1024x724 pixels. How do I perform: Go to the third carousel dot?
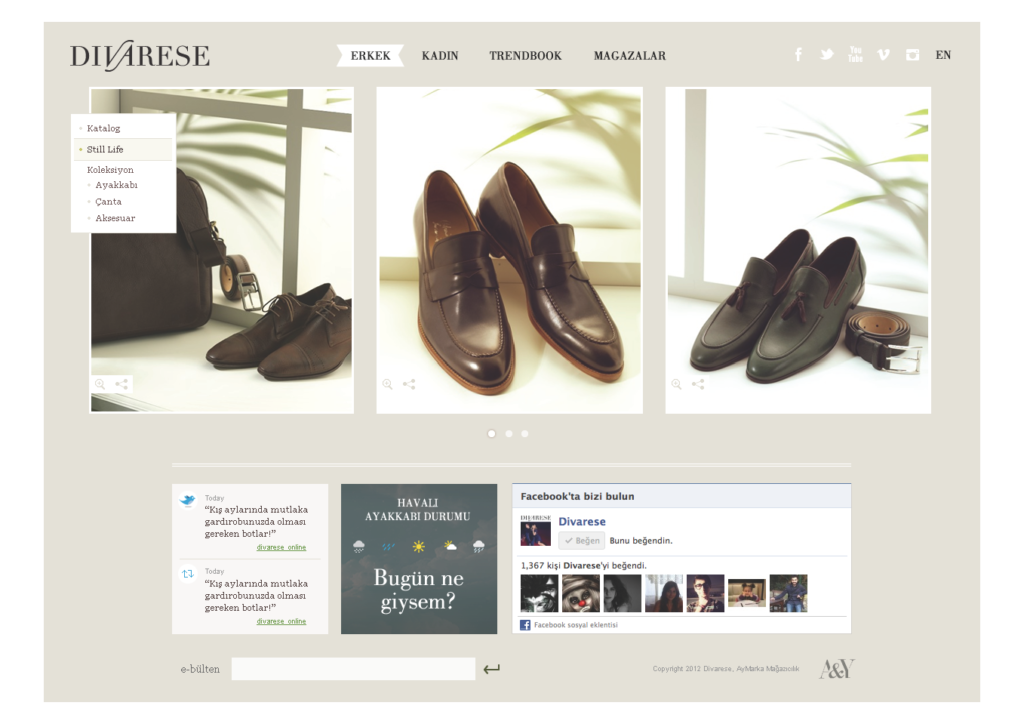[x=525, y=434]
